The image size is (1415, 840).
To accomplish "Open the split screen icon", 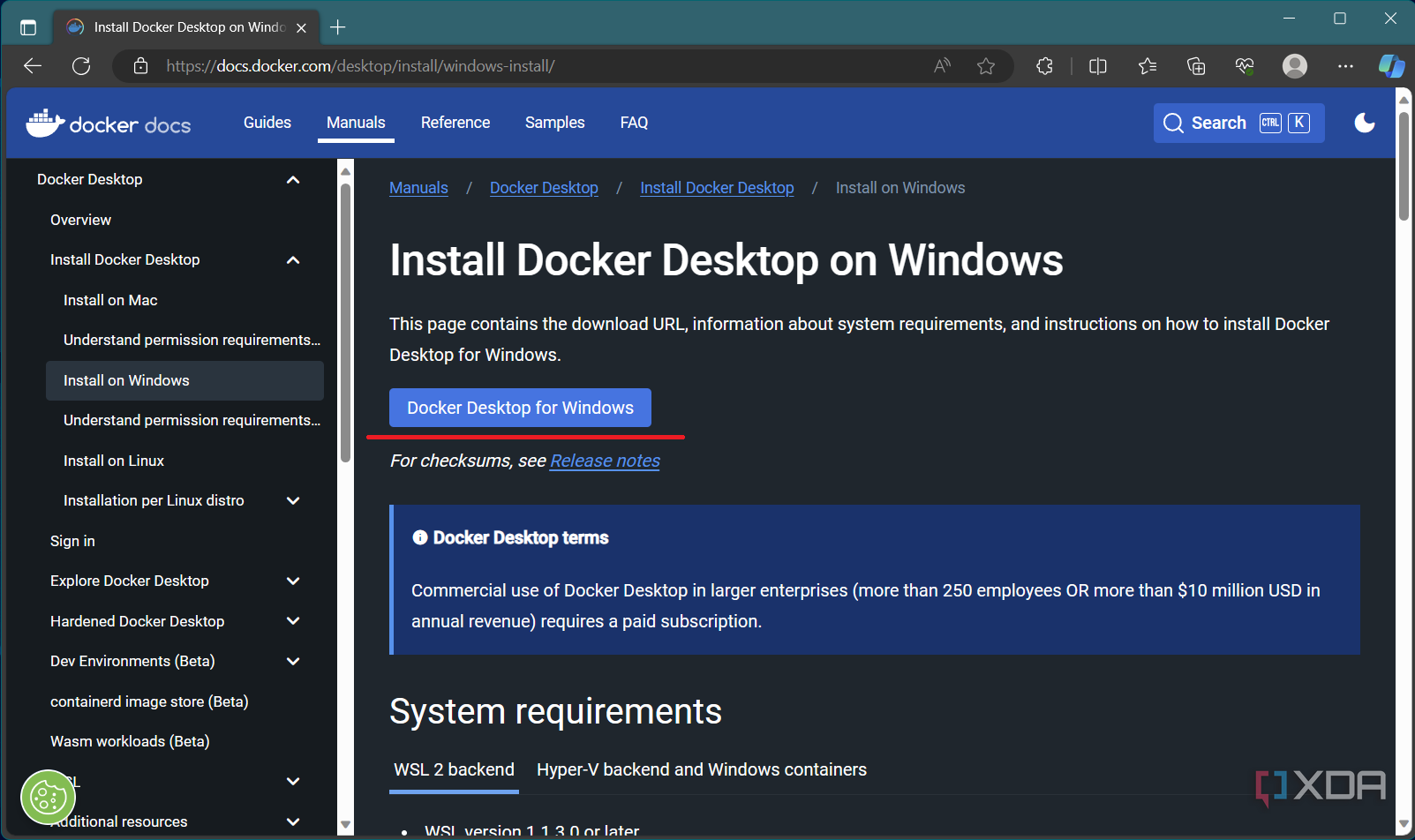I will [x=1098, y=66].
